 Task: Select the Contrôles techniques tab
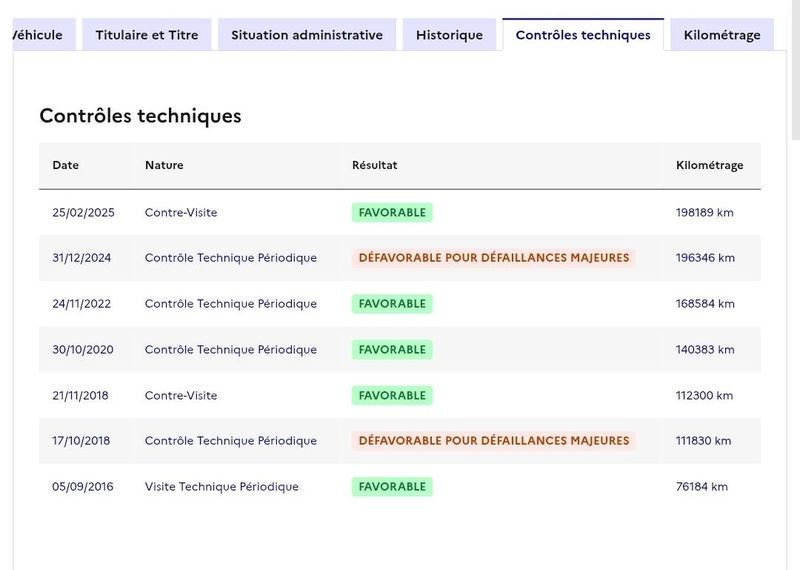click(x=583, y=35)
